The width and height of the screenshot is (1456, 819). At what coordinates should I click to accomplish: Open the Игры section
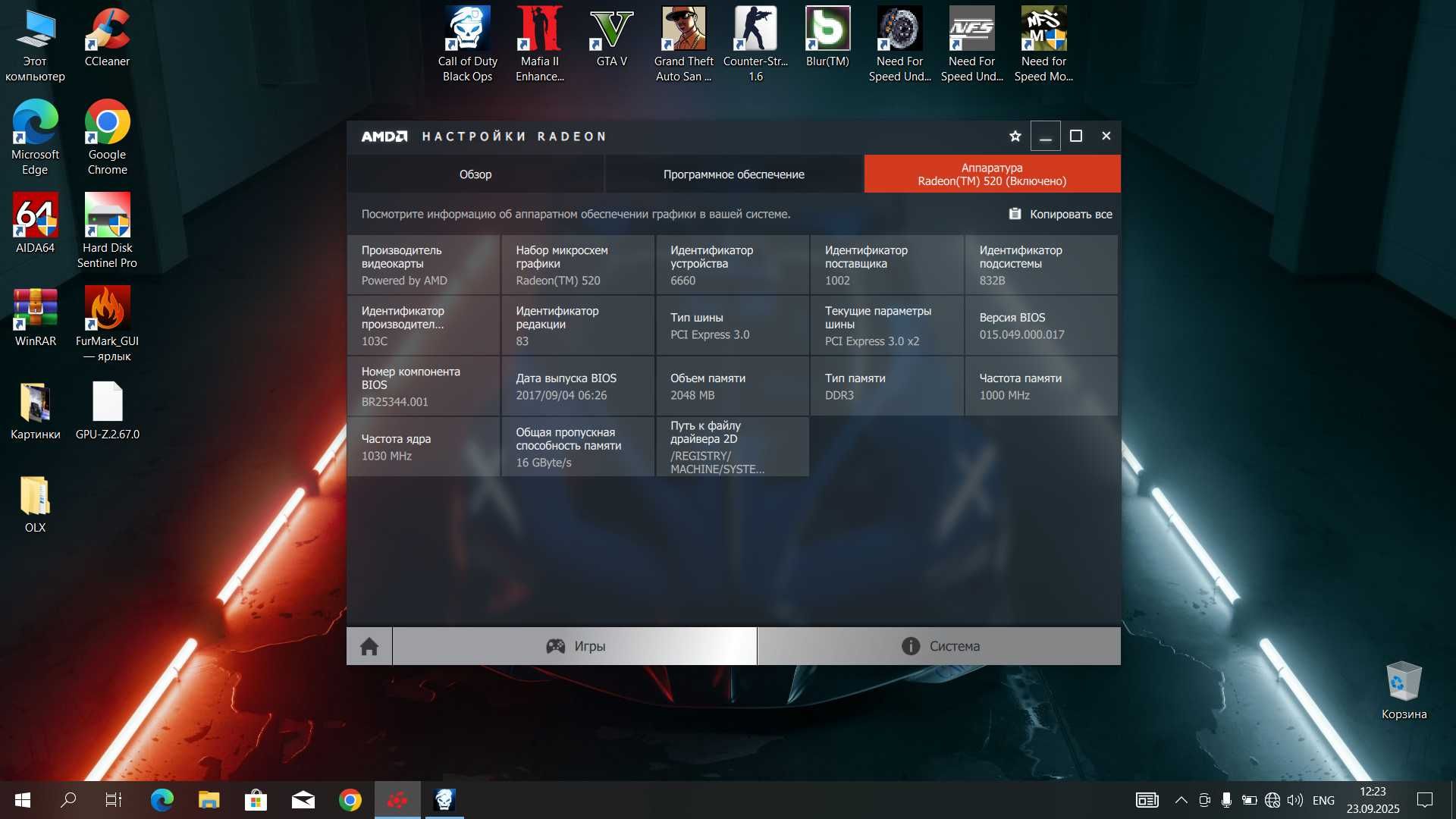point(575,646)
